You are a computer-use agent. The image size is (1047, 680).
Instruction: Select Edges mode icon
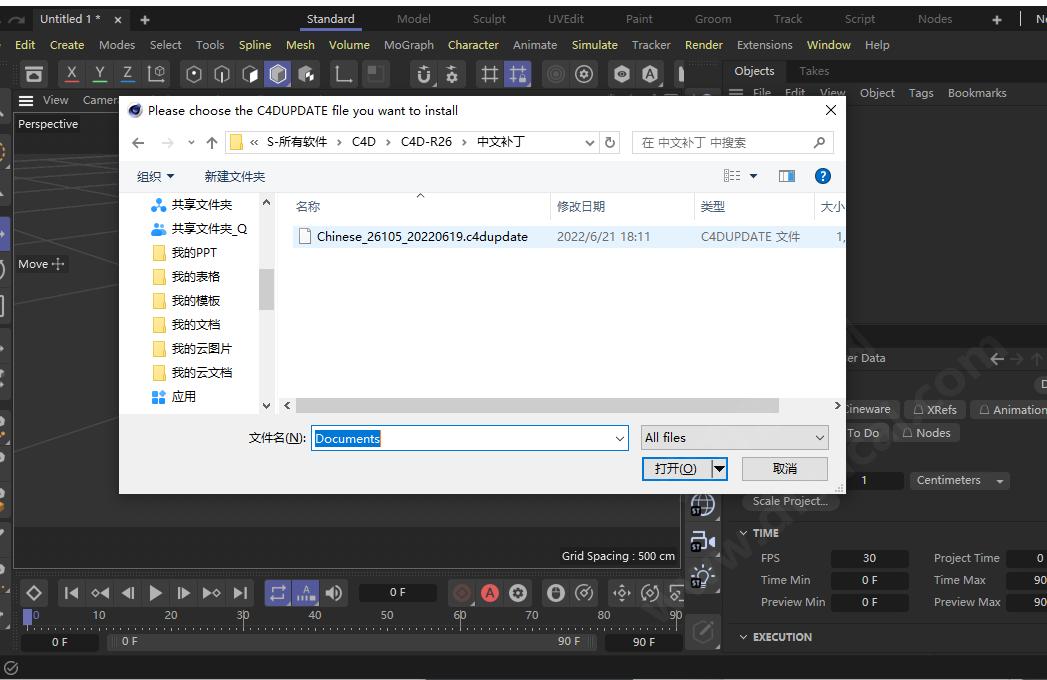[222, 73]
